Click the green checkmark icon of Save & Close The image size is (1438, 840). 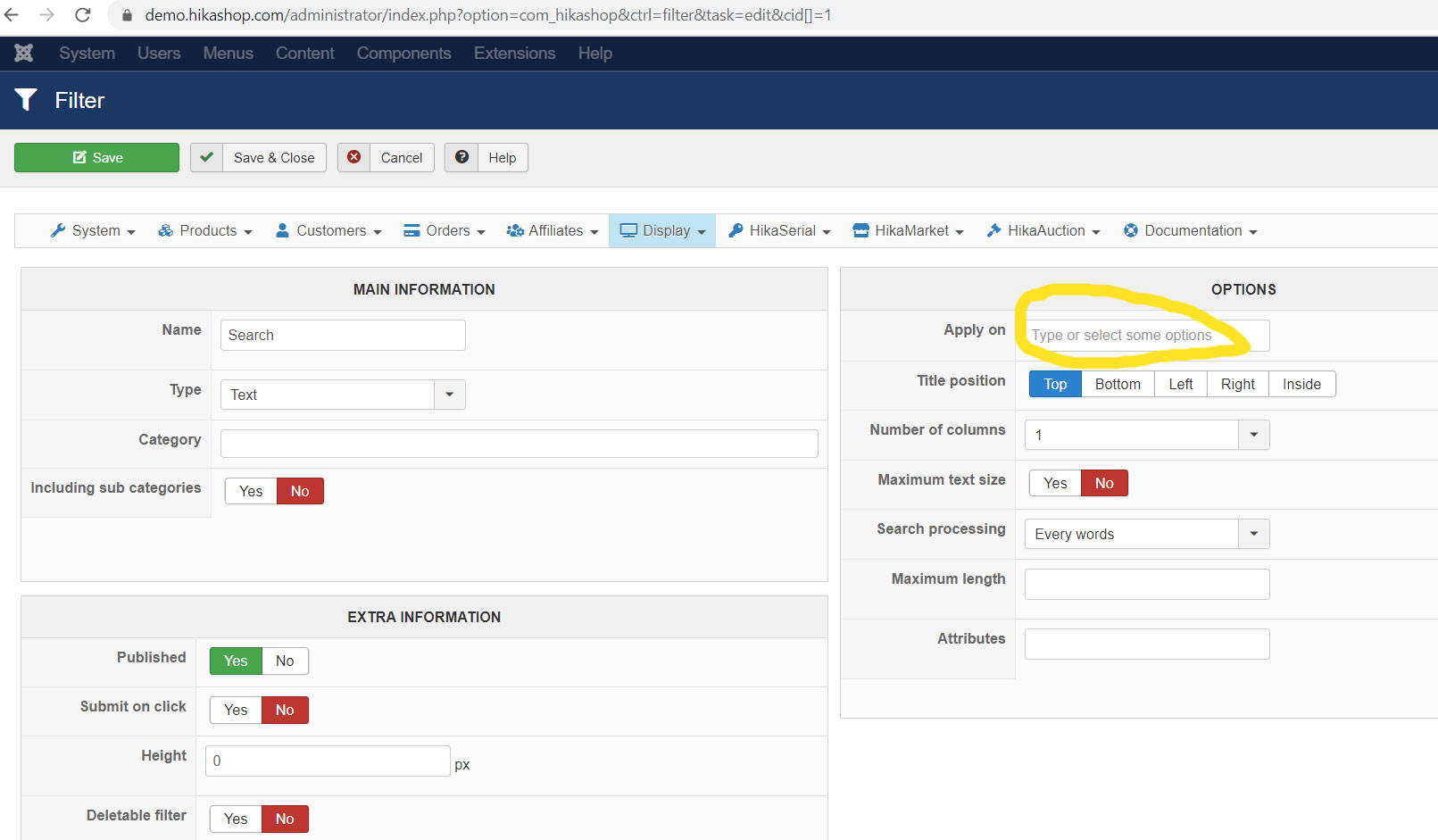click(x=206, y=157)
